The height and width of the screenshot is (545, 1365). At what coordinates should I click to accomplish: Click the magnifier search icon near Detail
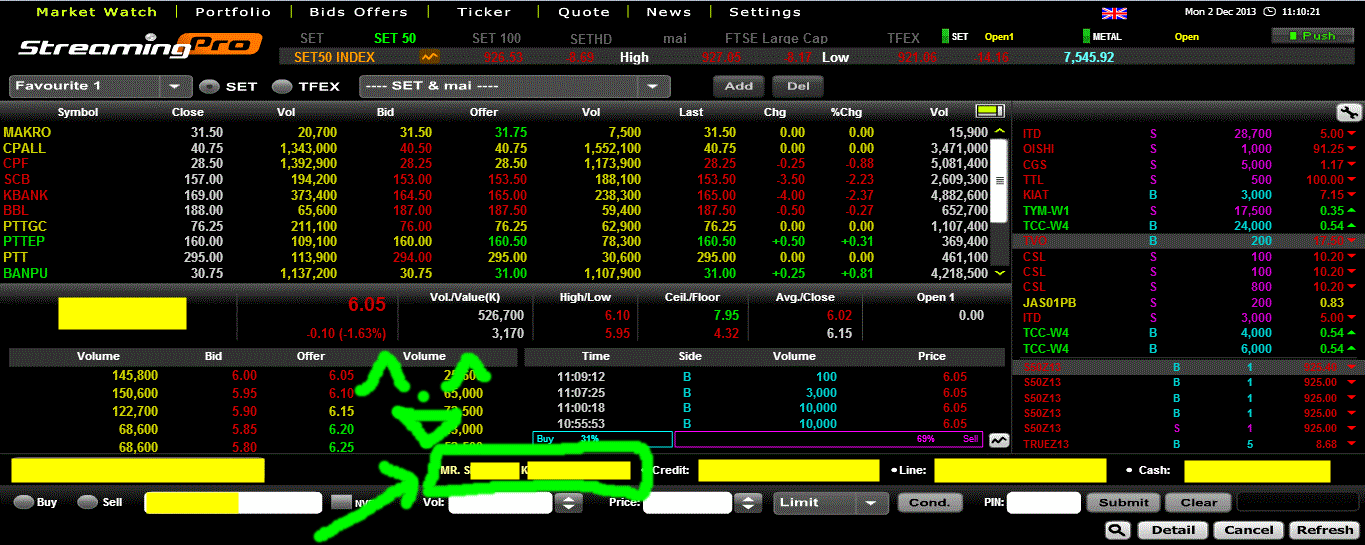[1118, 530]
